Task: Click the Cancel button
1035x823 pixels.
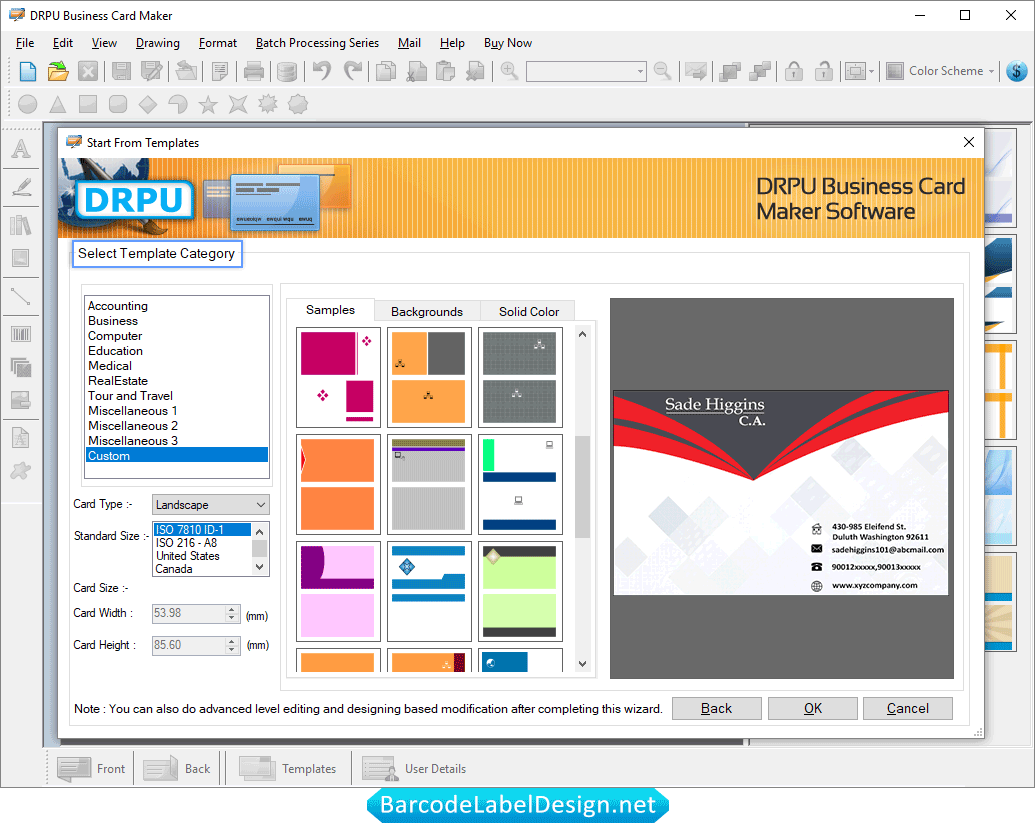Action: click(x=908, y=708)
